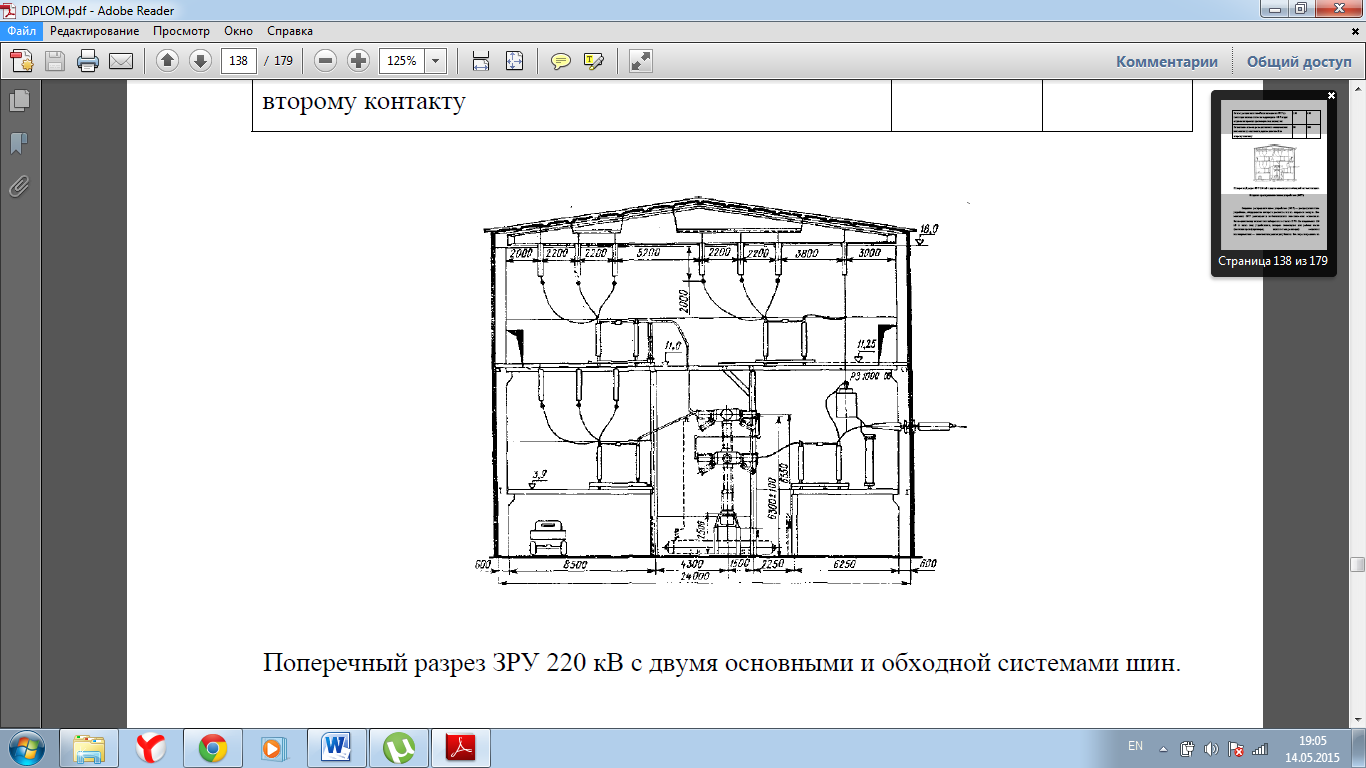Select the Highlight text tool
The width and height of the screenshot is (1366, 768).
594,61
